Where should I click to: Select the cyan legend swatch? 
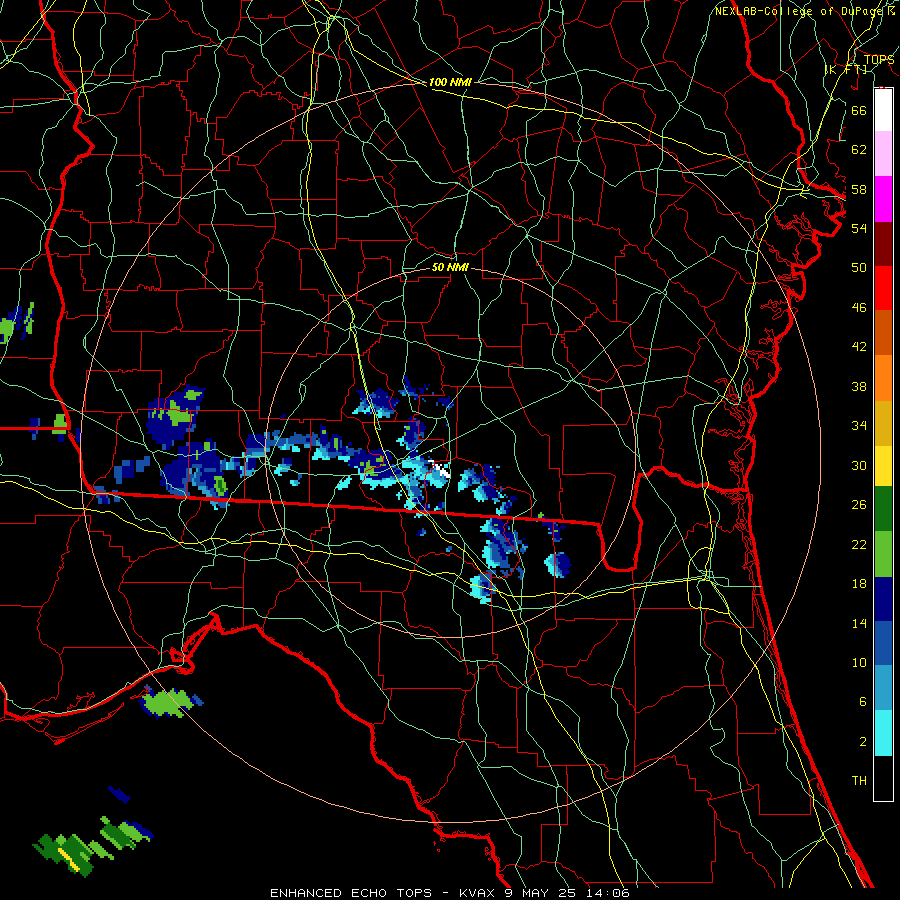(x=883, y=733)
